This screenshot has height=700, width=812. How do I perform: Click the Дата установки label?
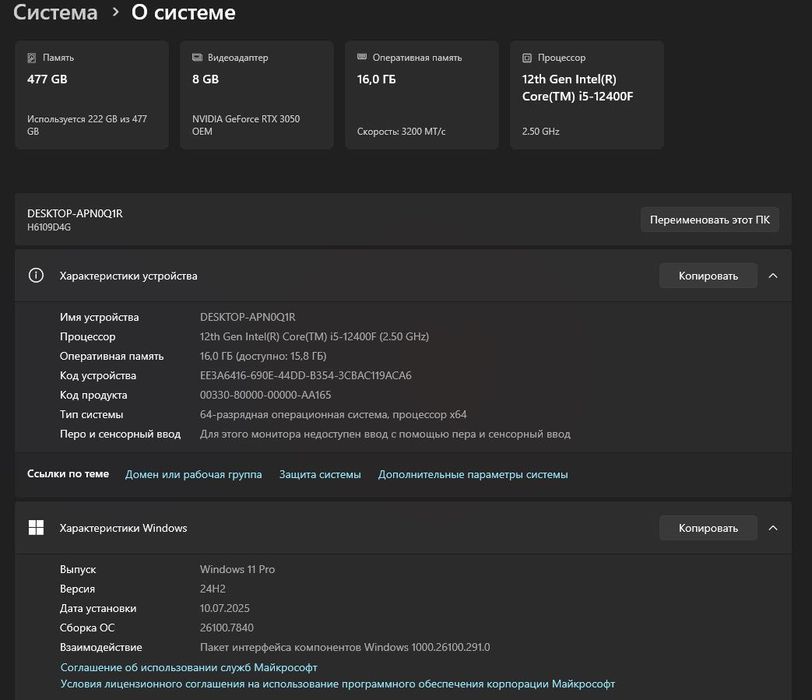[98, 608]
